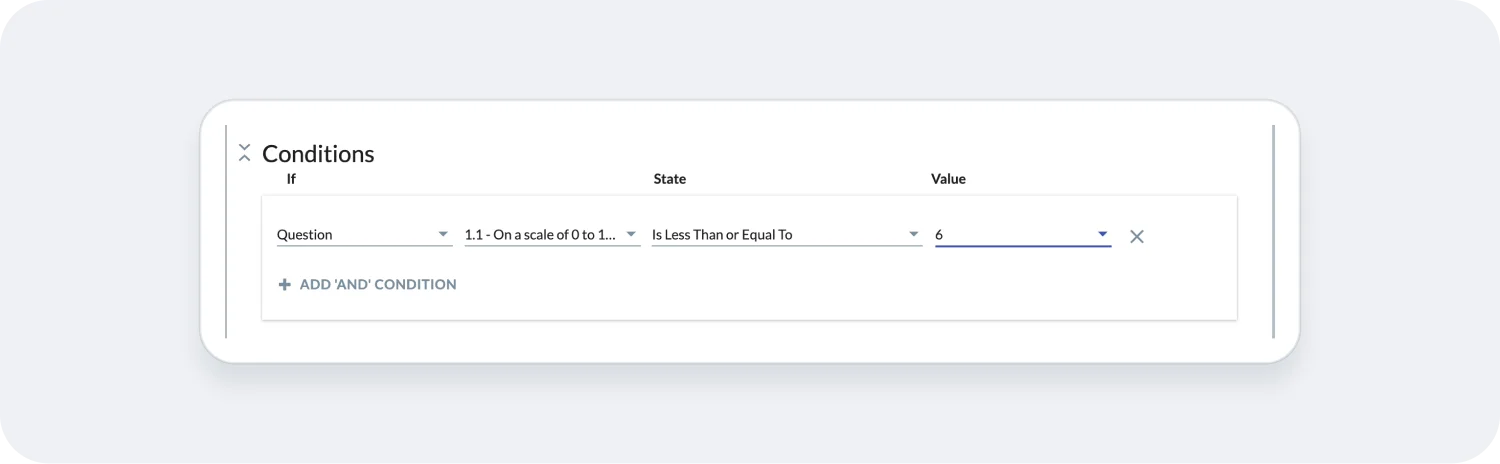Collapse the Conditions section using the chevron icon
The width and height of the screenshot is (1500, 464).
244,153
